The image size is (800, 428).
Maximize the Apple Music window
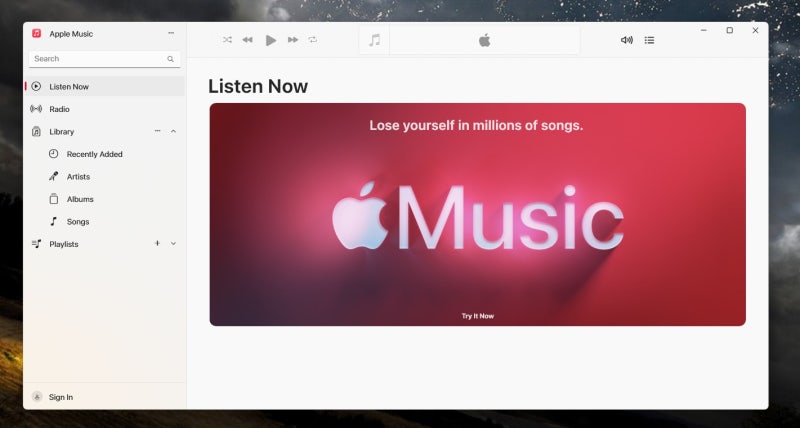(x=730, y=31)
